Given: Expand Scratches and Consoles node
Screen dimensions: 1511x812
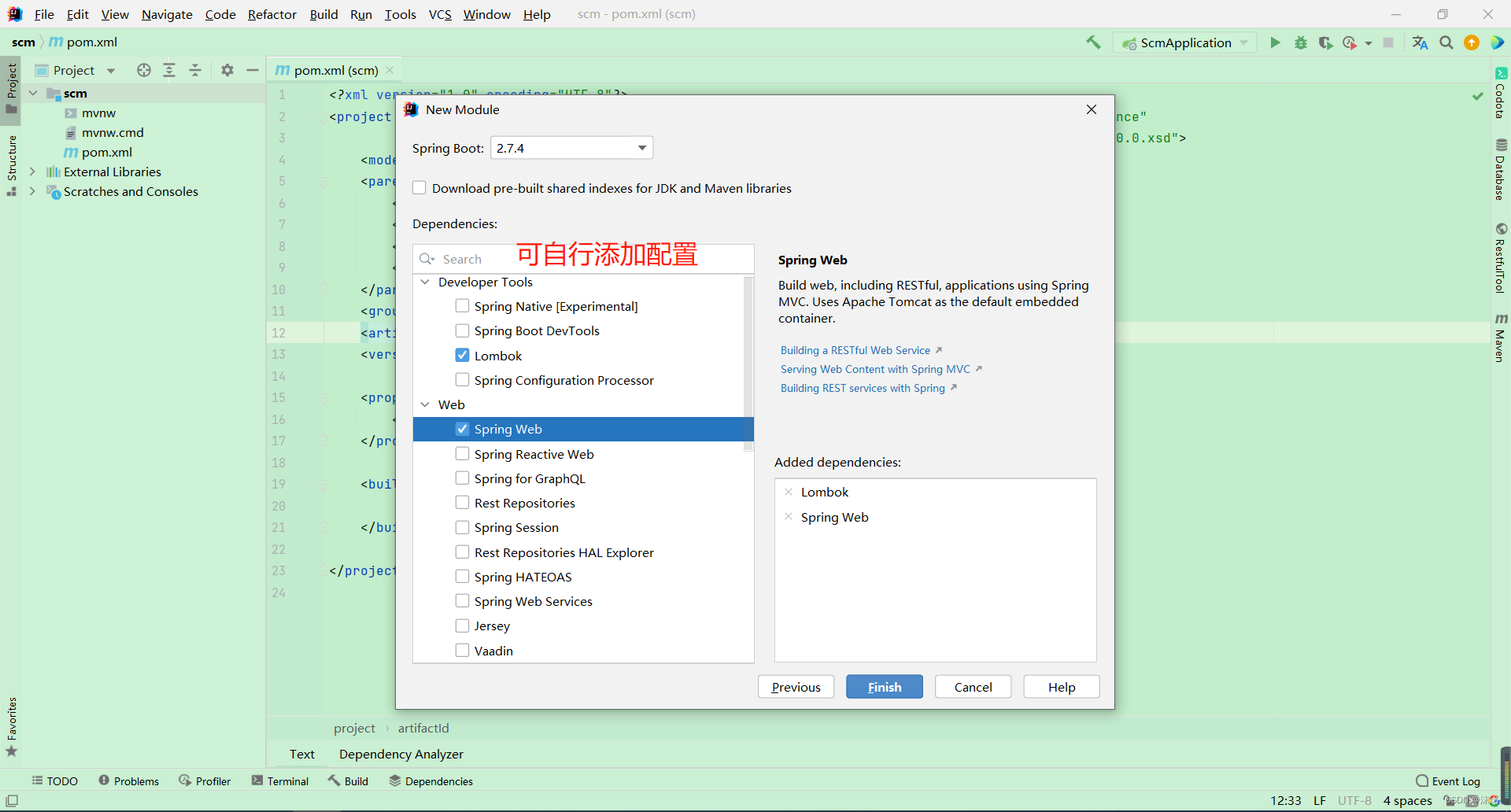Looking at the screenshot, I should pos(33,191).
